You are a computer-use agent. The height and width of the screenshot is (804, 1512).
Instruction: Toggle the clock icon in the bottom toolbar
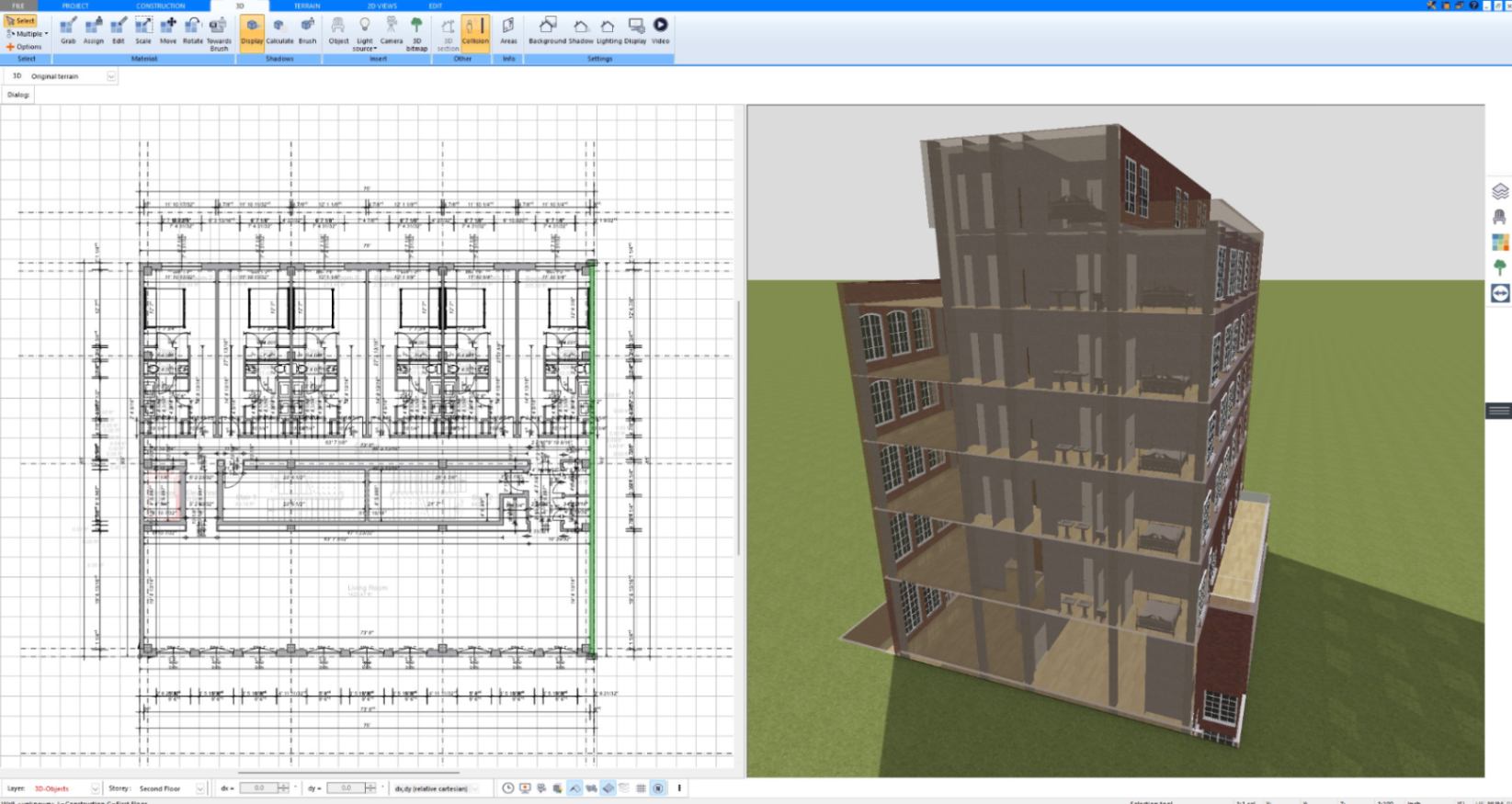[x=507, y=788]
